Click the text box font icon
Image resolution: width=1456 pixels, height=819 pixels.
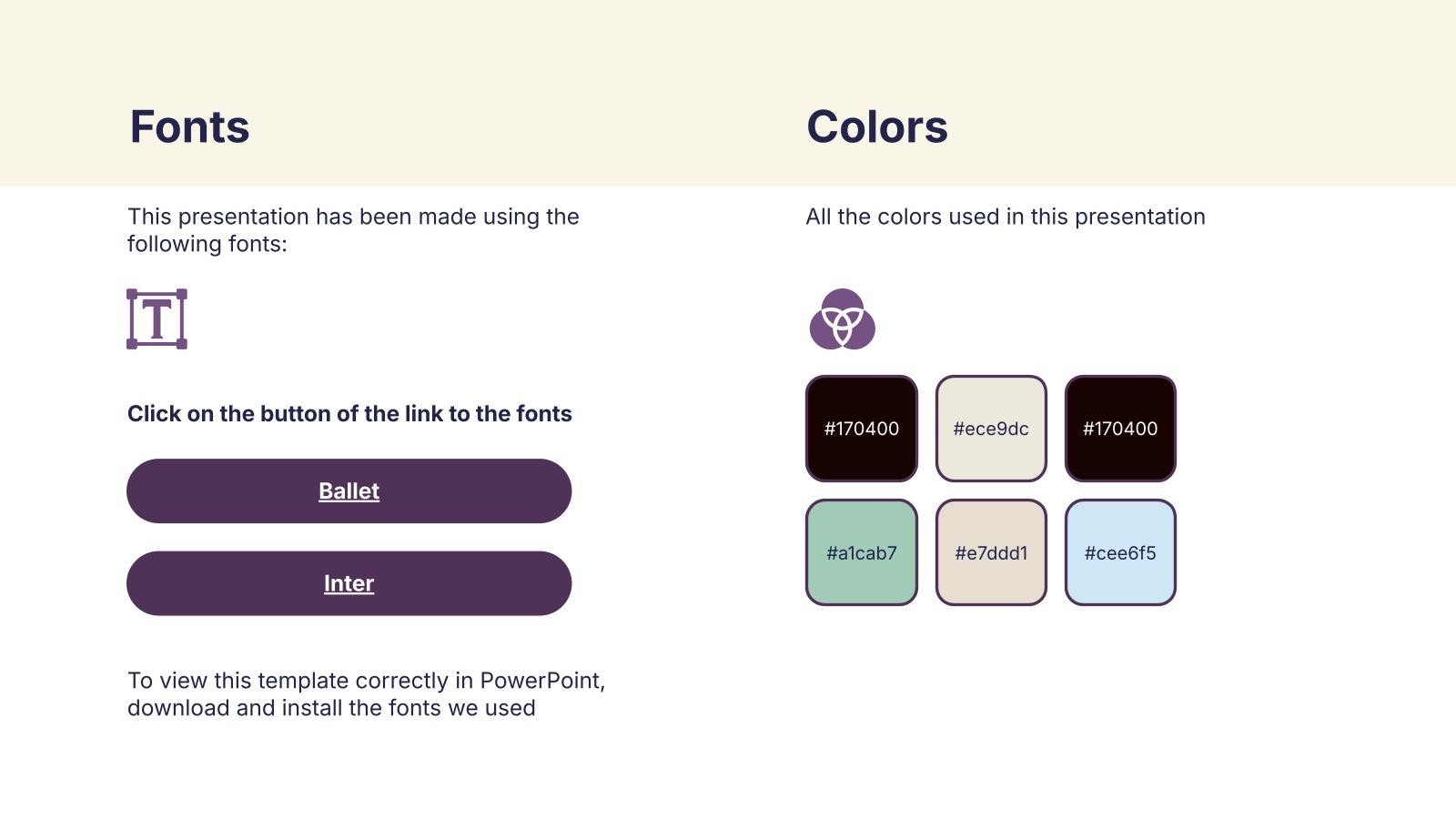coord(157,319)
